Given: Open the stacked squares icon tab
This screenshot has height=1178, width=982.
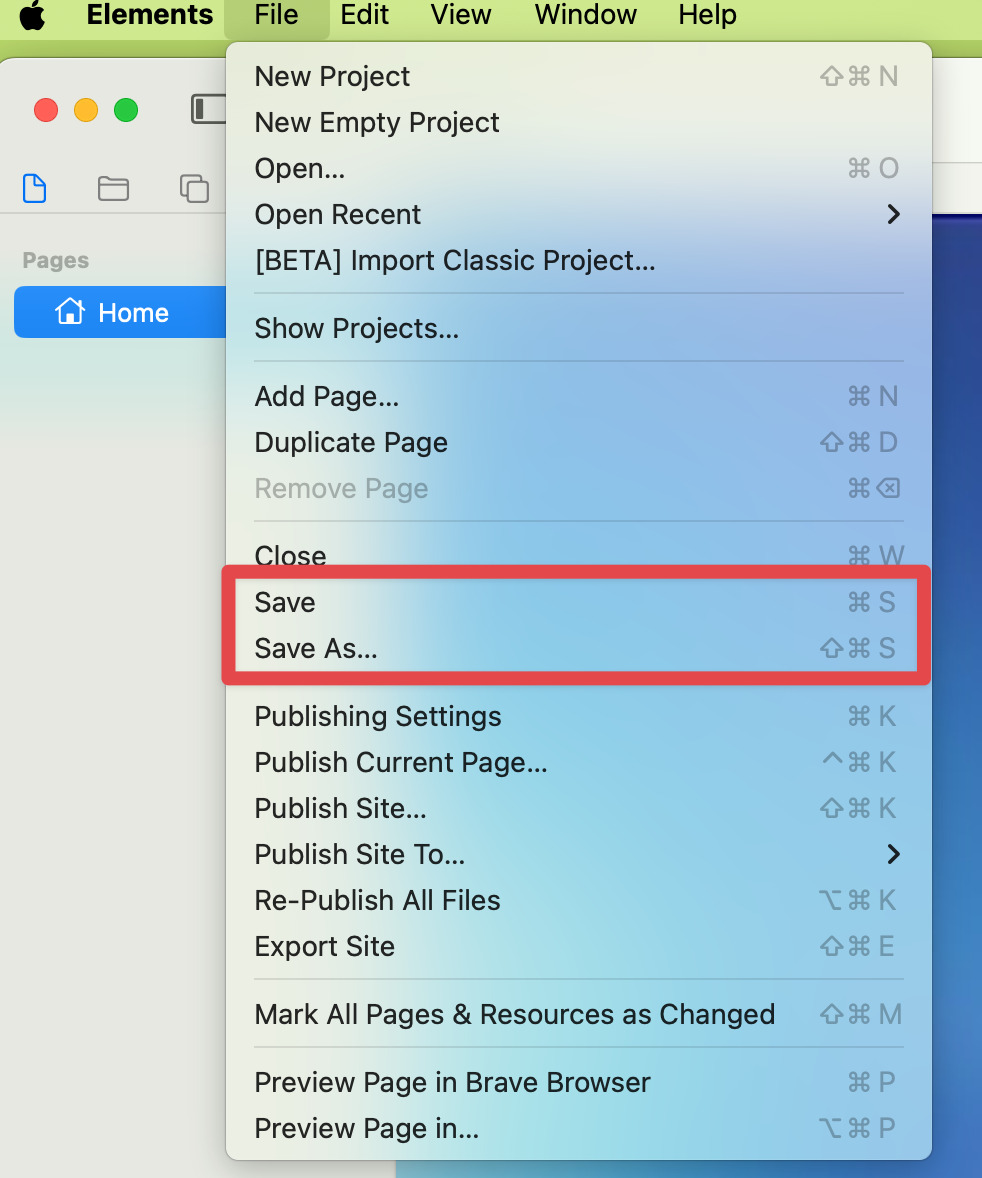Looking at the screenshot, I should (x=194, y=187).
